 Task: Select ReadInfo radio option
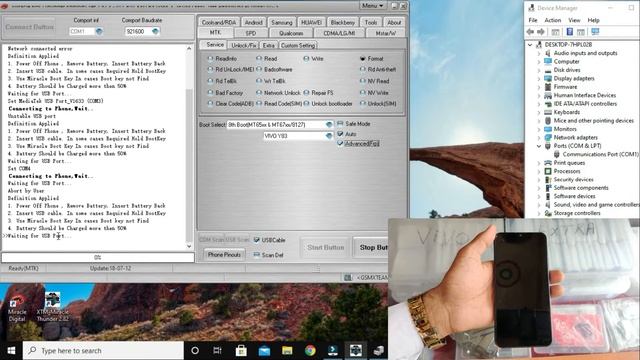[x=210, y=59]
